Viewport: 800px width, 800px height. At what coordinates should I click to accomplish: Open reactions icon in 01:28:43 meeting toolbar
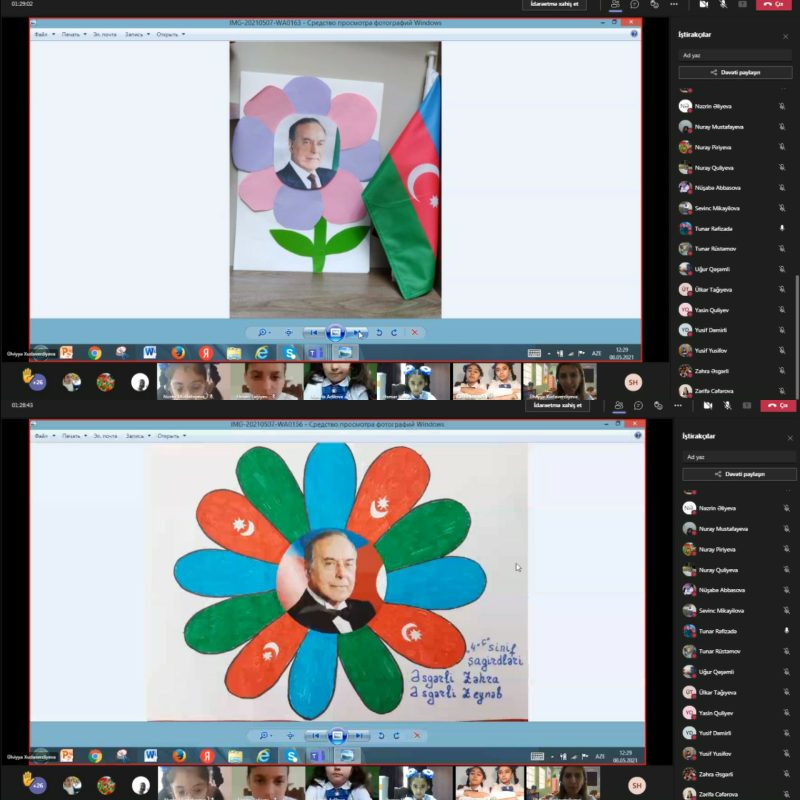[658, 406]
